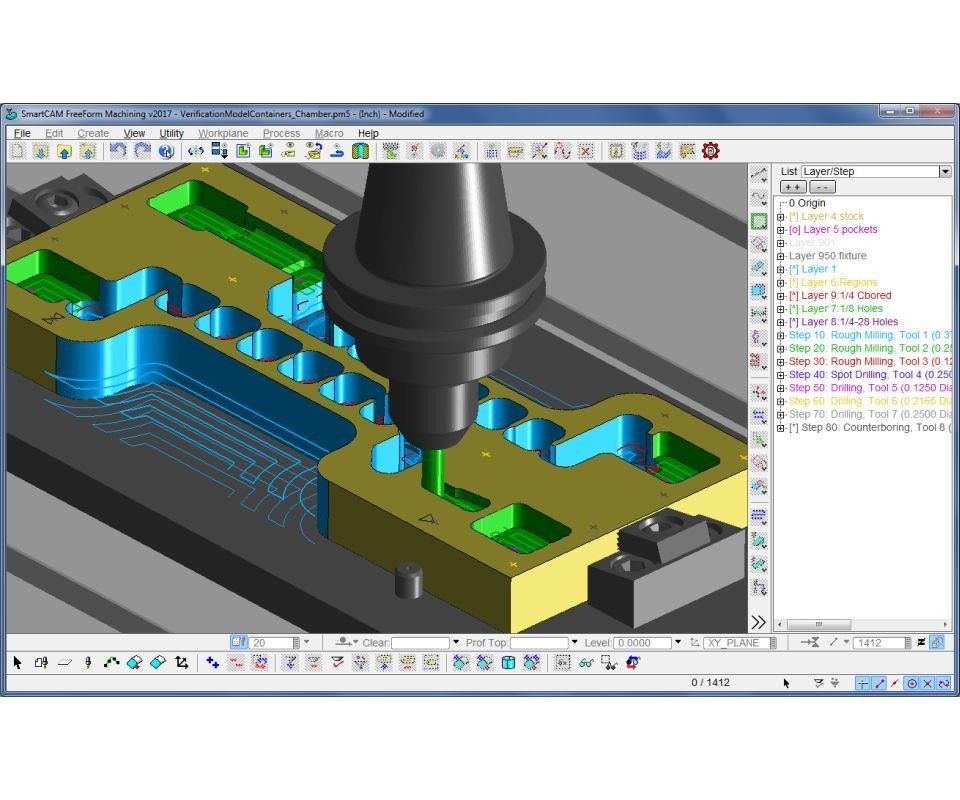Toggle the last snap button in status bar
This screenshot has height=800, width=960.
click(x=944, y=683)
